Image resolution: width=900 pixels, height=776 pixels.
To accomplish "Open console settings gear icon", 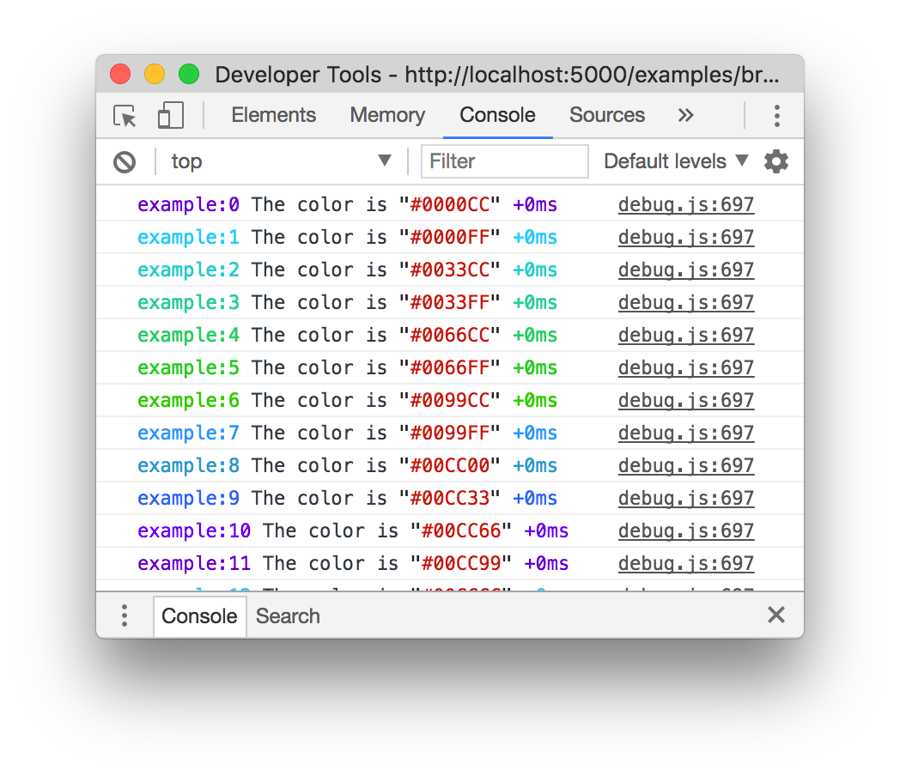I will [x=776, y=161].
